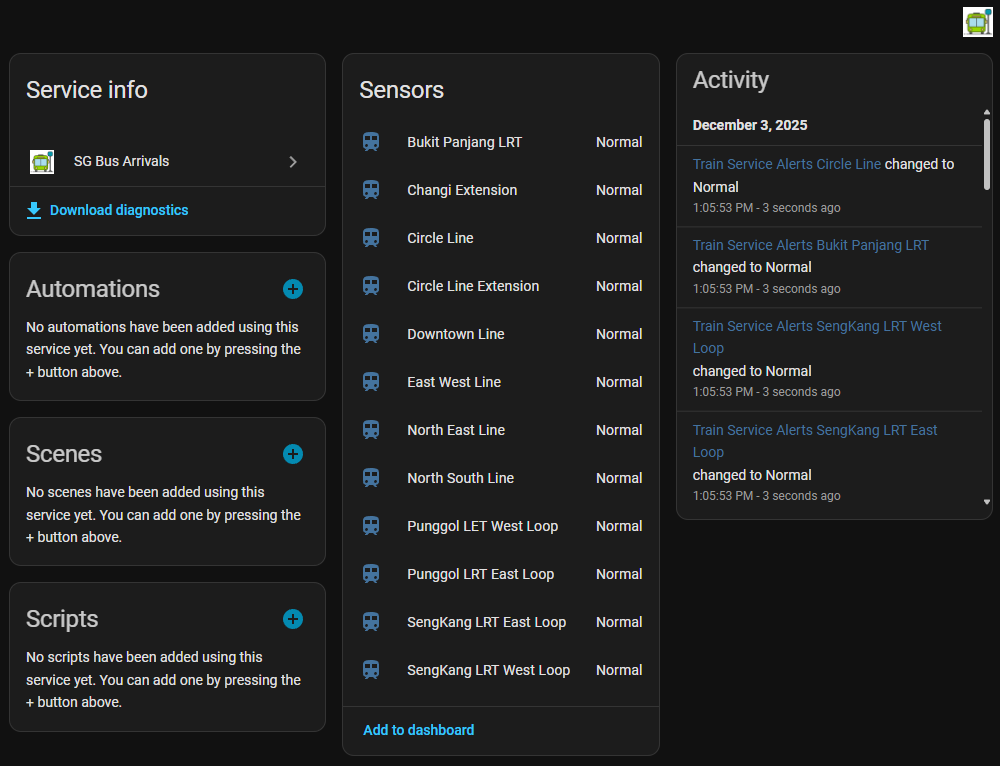Open the bus logo in top-right corner
Viewport: 1000px width, 766px height.
point(977,22)
